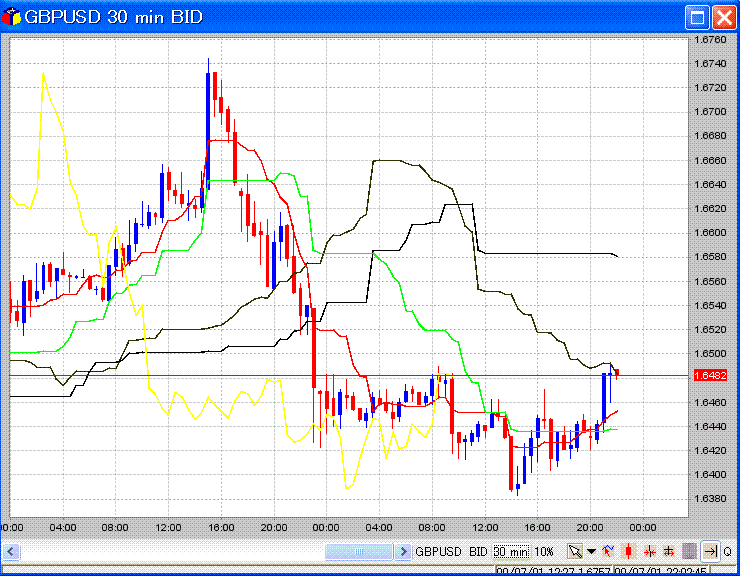Click the 1.6380 price axis label
Image resolution: width=740 pixels, height=576 pixels.
[710, 499]
